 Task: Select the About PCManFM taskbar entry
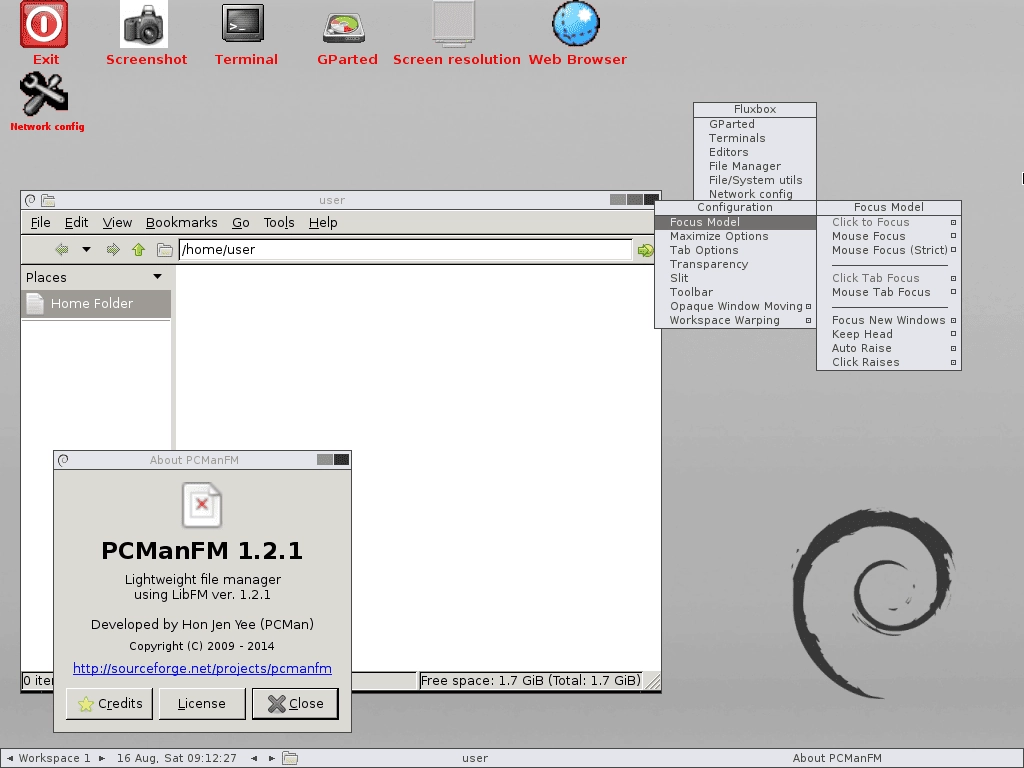click(837, 758)
